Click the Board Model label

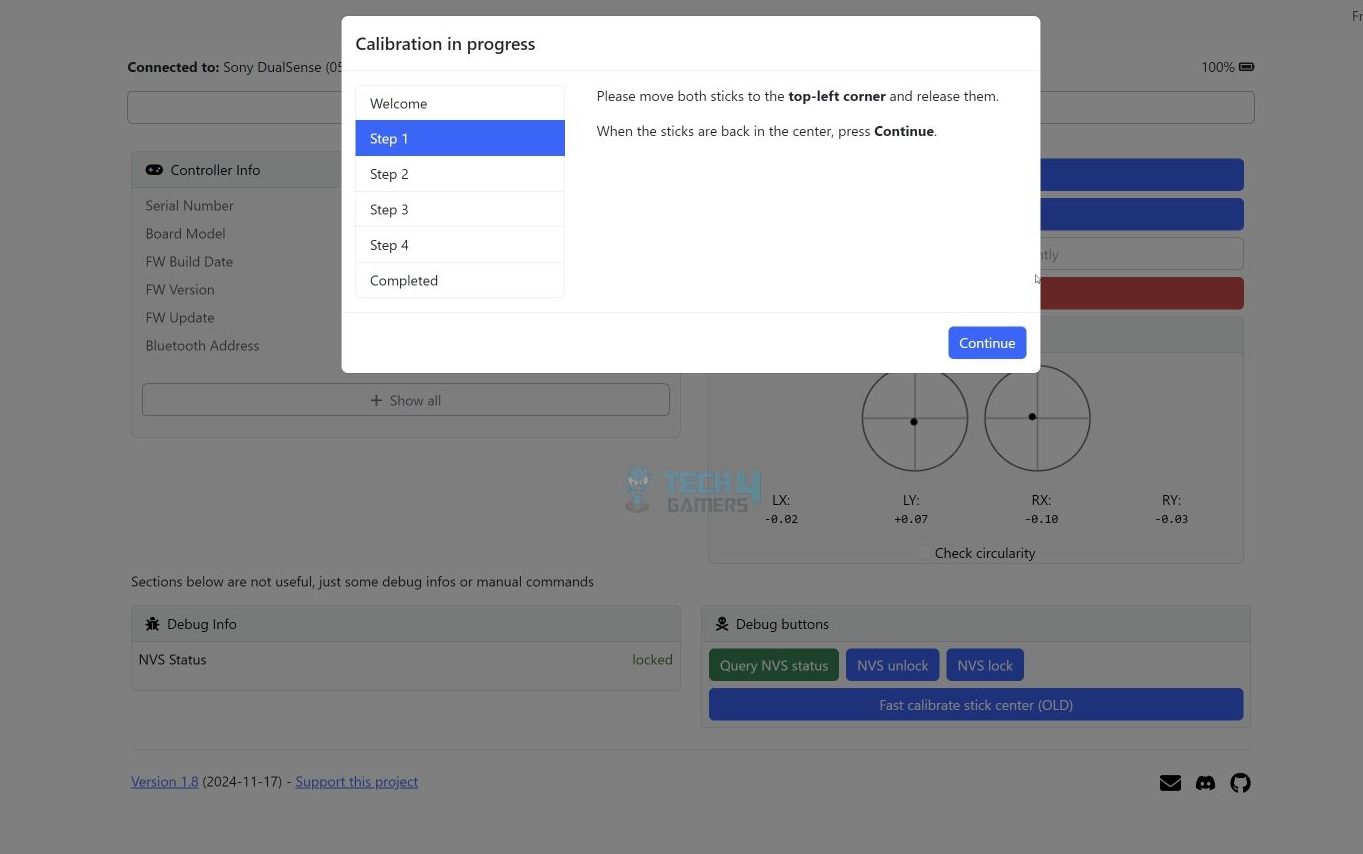[x=185, y=233]
